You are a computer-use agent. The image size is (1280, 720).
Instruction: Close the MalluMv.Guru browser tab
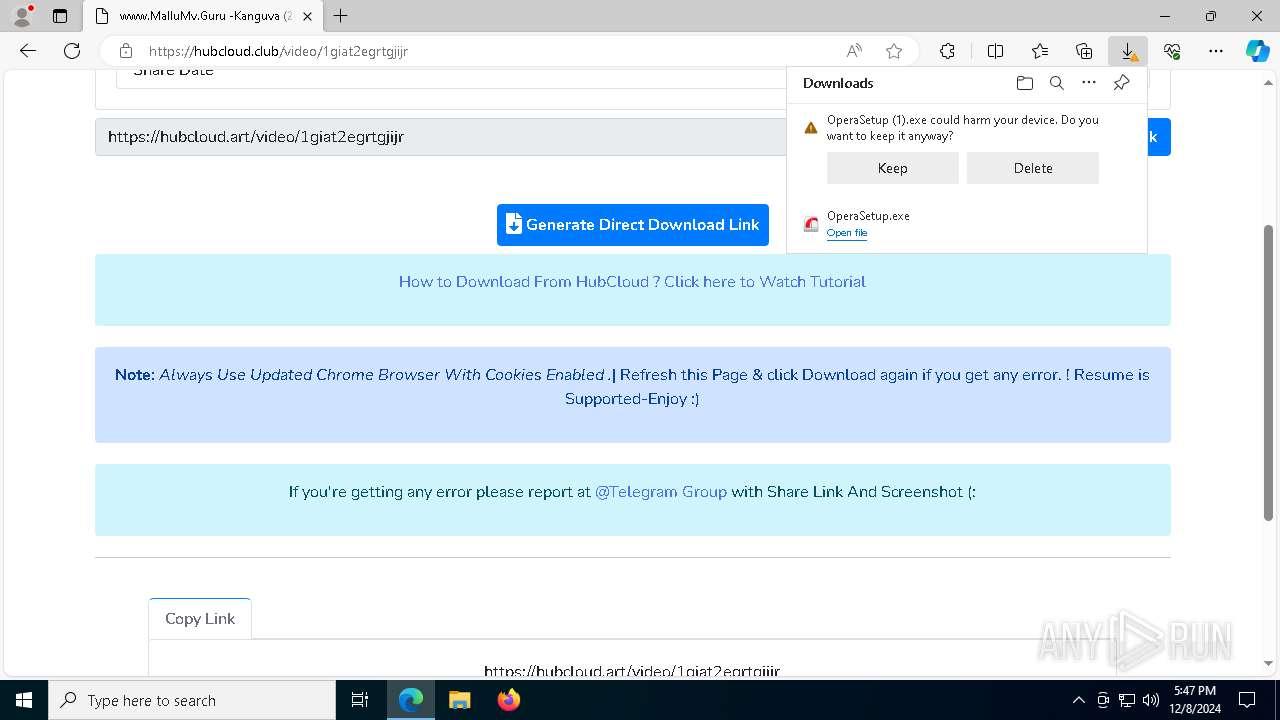[x=307, y=16]
